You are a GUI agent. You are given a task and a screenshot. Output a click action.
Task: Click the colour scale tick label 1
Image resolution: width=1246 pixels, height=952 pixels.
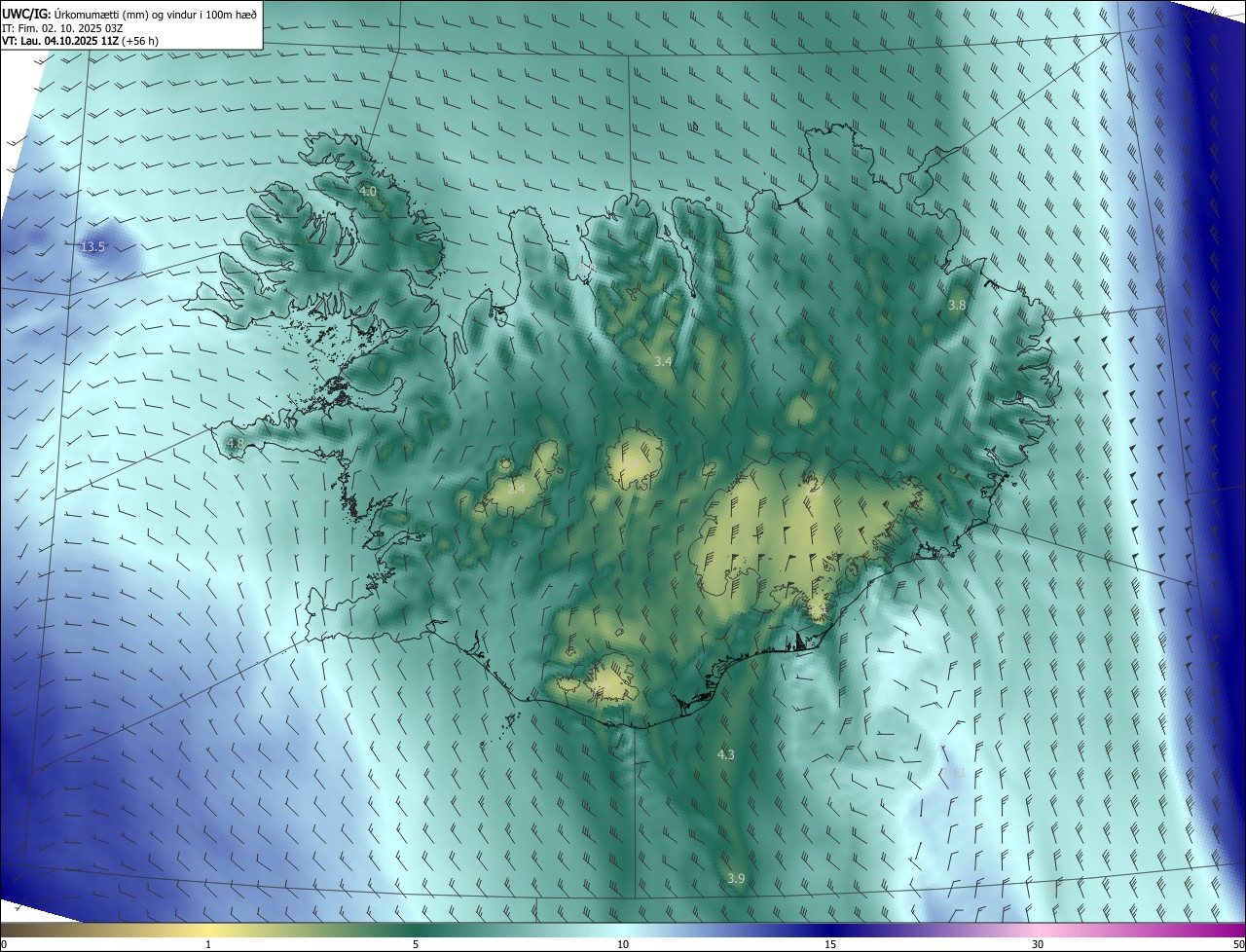coord(208,944)
